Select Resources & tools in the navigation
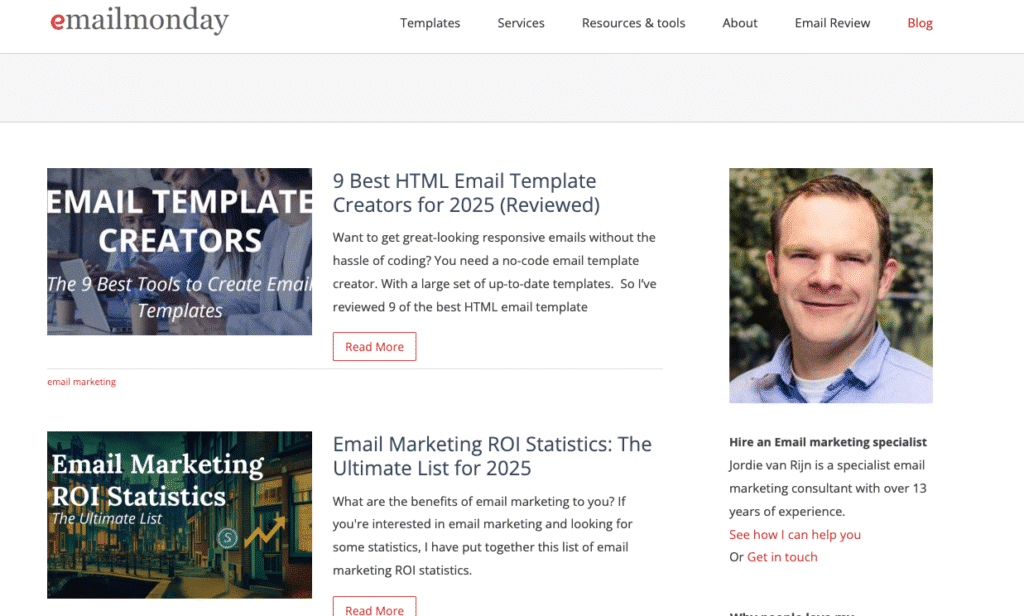The image size is (1024, 616). [x=633, y=22]
